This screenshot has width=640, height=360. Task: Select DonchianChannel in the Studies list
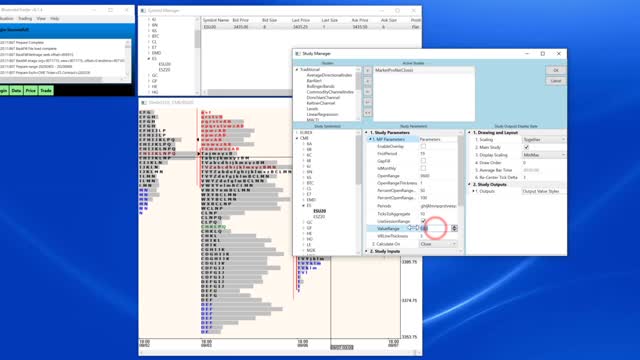coord(323,98)
